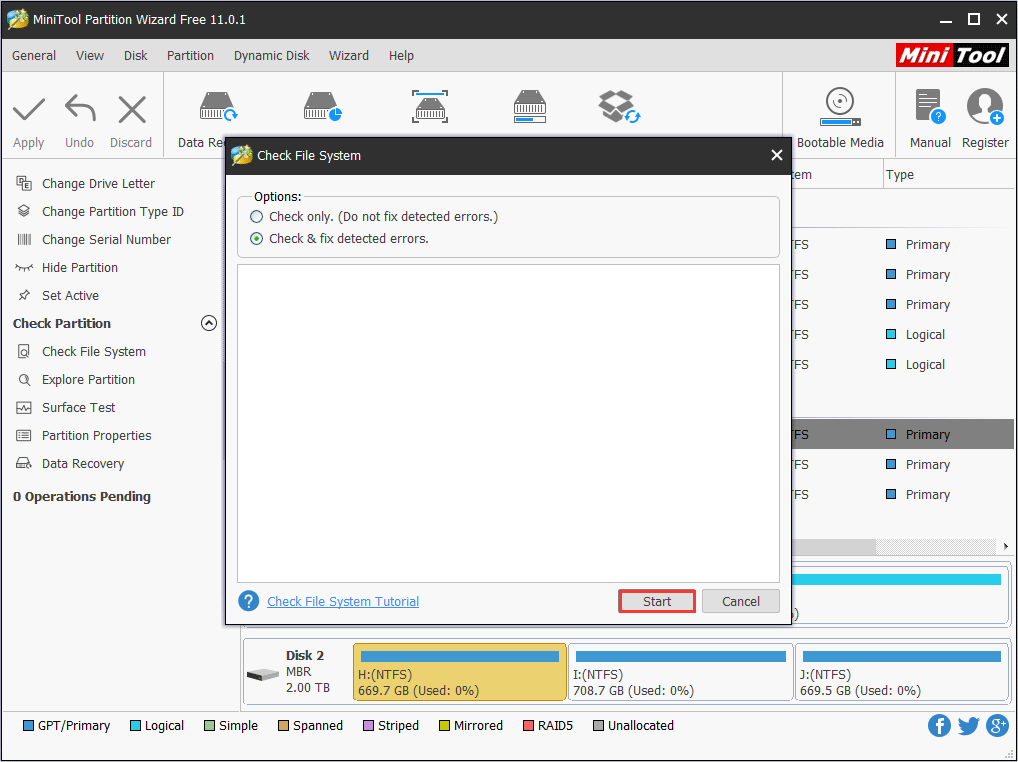
Task: Open the Partition menu
Action: [x=190, y=56]
